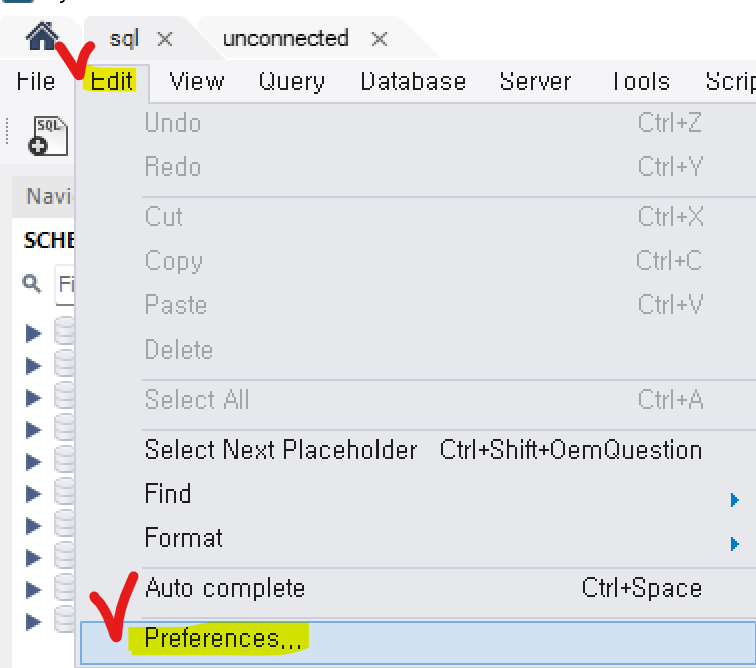The height and width of the screenshot is (668, 756).
Task: Open the Database menu
Action: (x=413, y=82)
